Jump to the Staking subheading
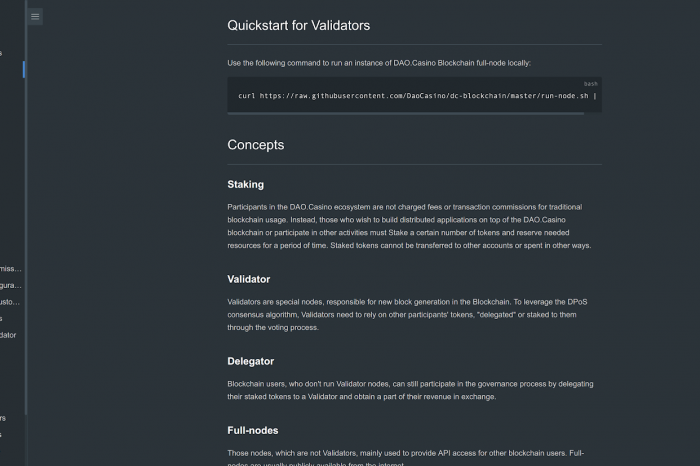Image resolution: width=700 pixels, height=466 pixels. (x=246, y=184)
